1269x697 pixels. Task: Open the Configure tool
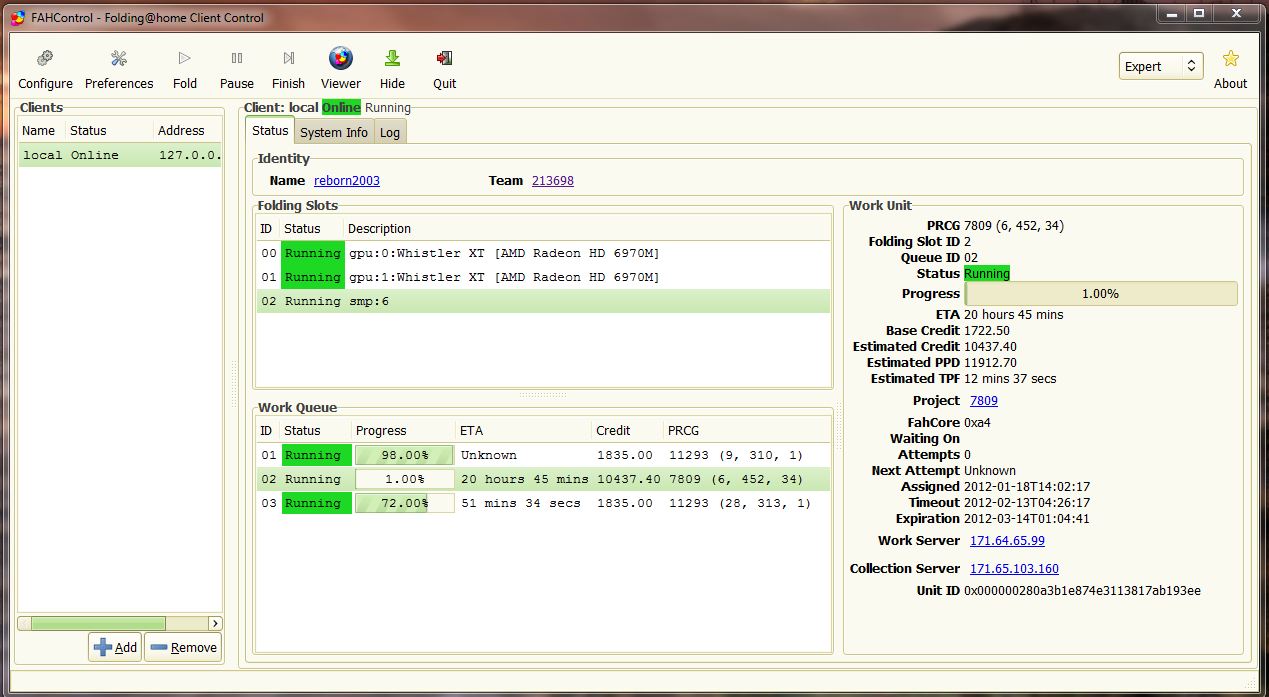click(x=45, y=70)
